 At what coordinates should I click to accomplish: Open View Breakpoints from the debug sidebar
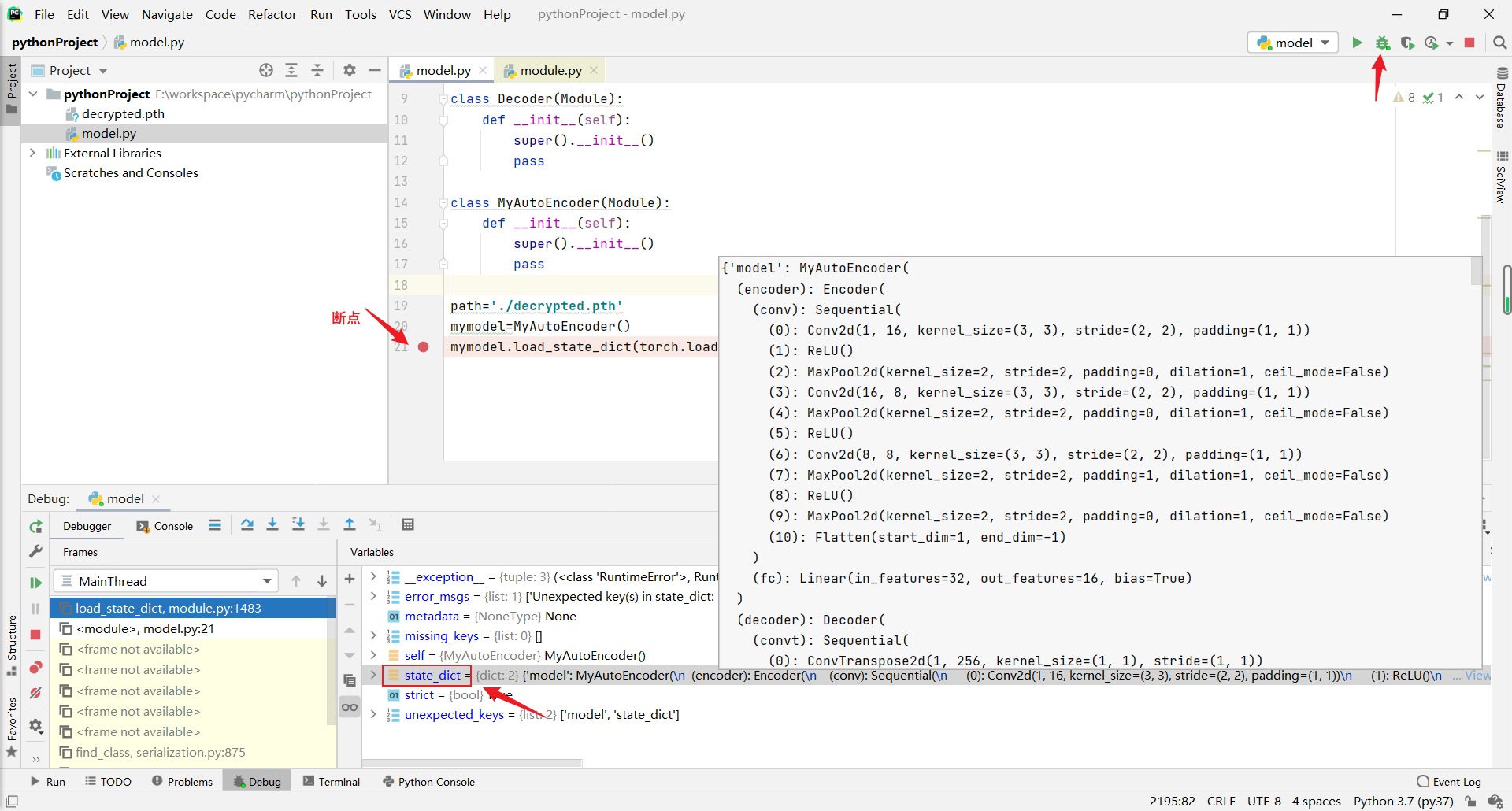coord(35,668)
